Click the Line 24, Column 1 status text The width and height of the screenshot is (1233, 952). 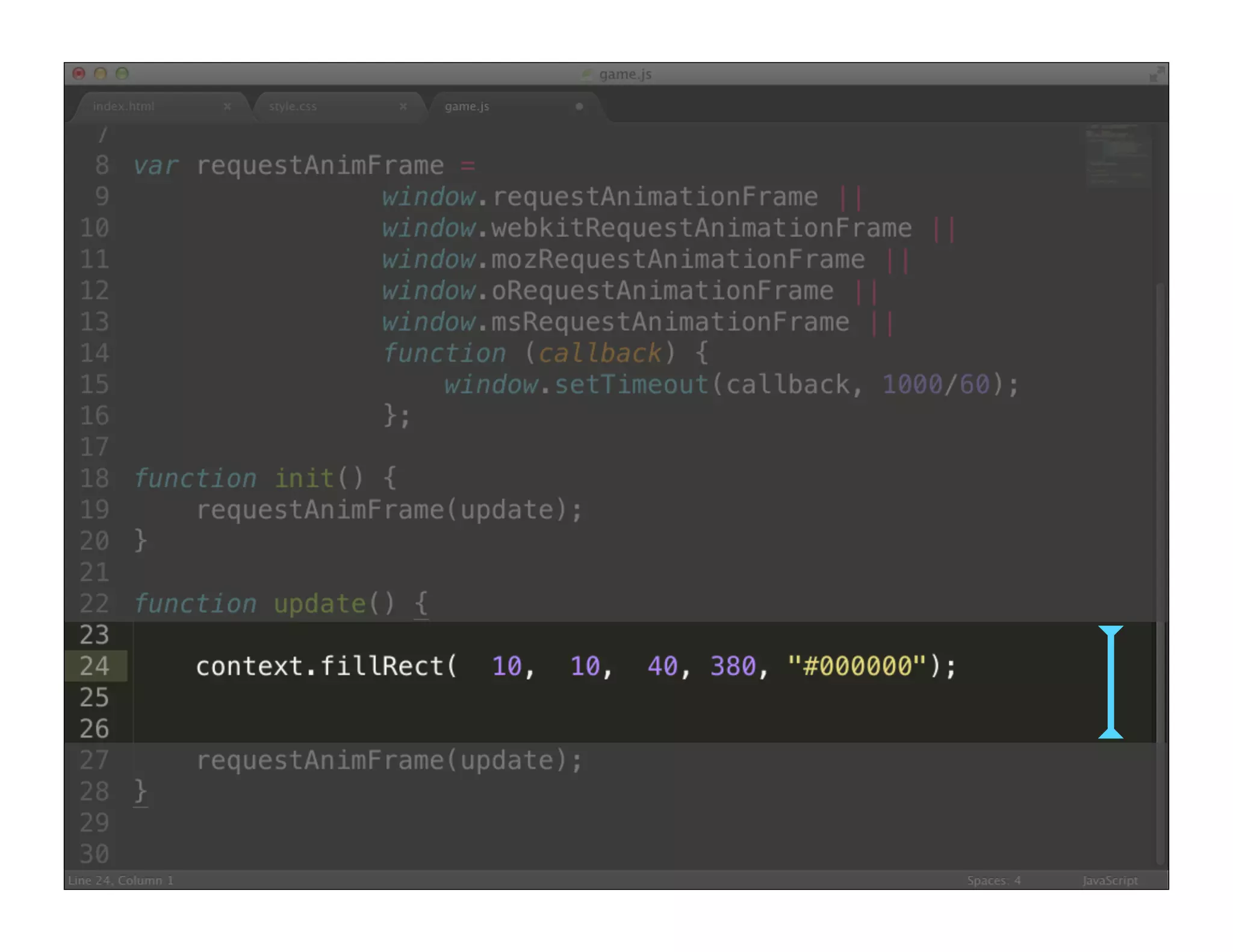pos(120,880)
